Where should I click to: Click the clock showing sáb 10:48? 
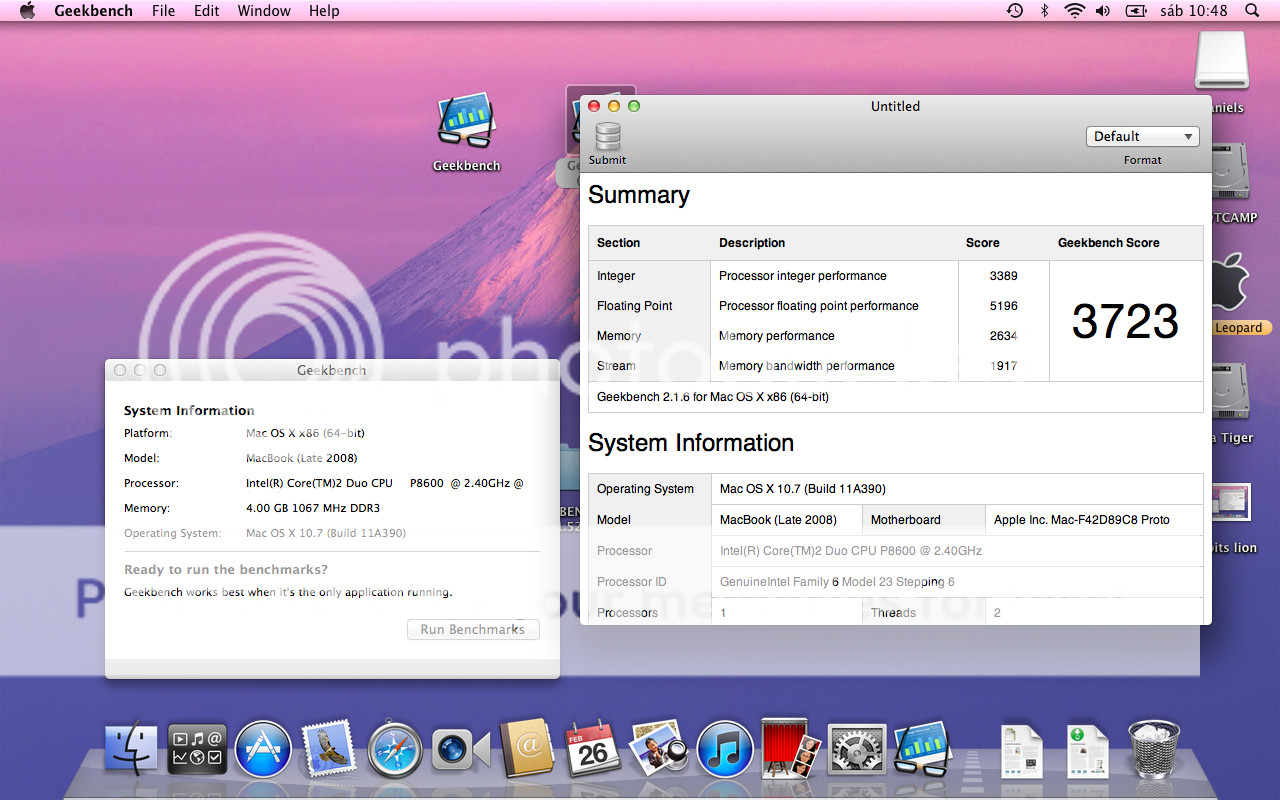1194,10
